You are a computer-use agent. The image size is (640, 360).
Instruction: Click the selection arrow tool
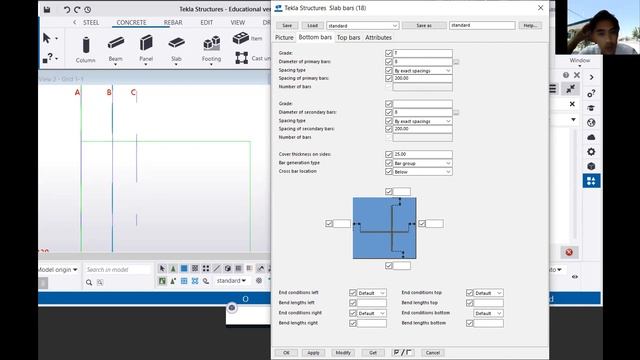pyautogui.click(x=47, y=38)
